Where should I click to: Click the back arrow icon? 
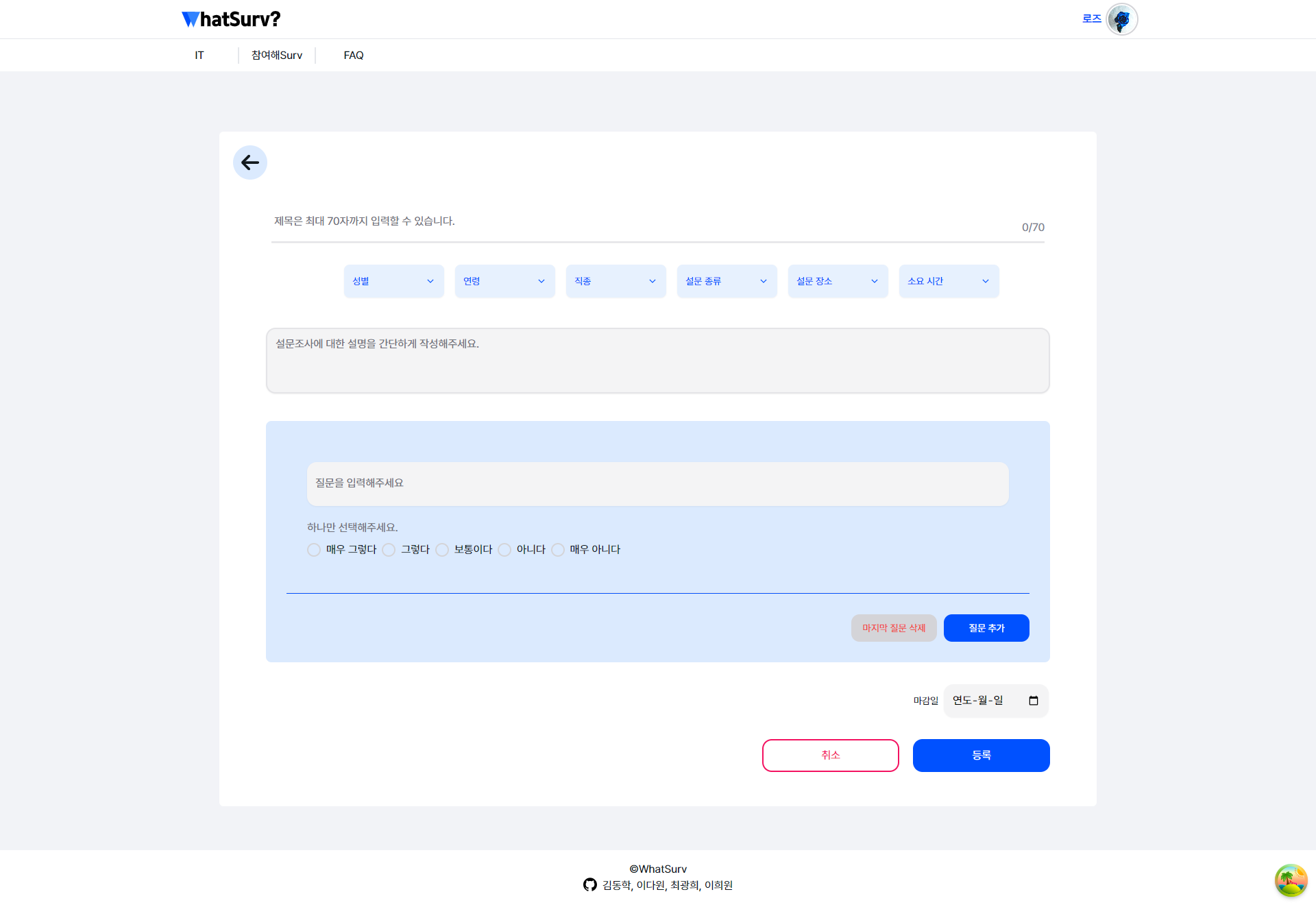[x=250, y=162]
